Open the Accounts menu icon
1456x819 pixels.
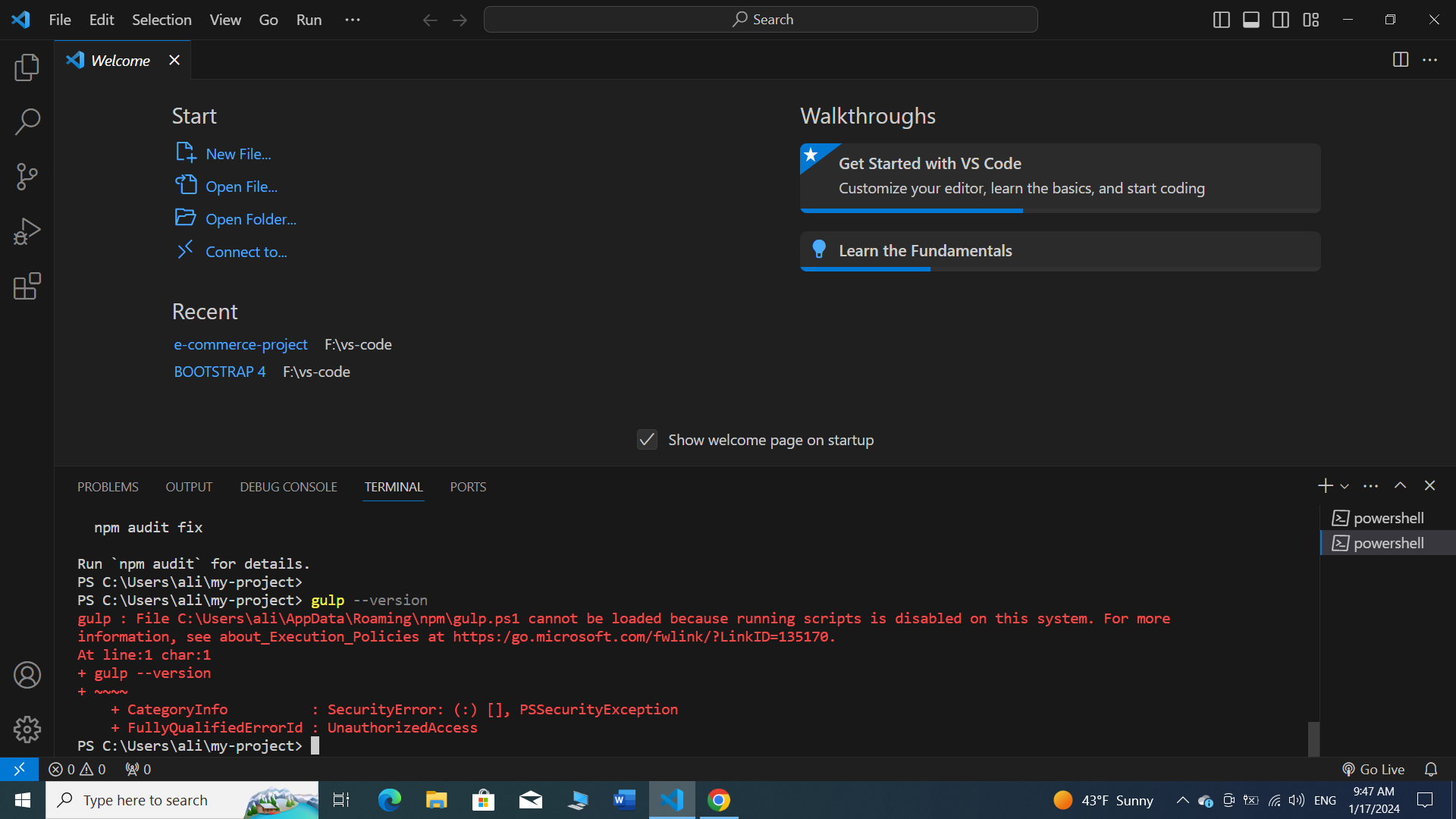click(27, 675)
